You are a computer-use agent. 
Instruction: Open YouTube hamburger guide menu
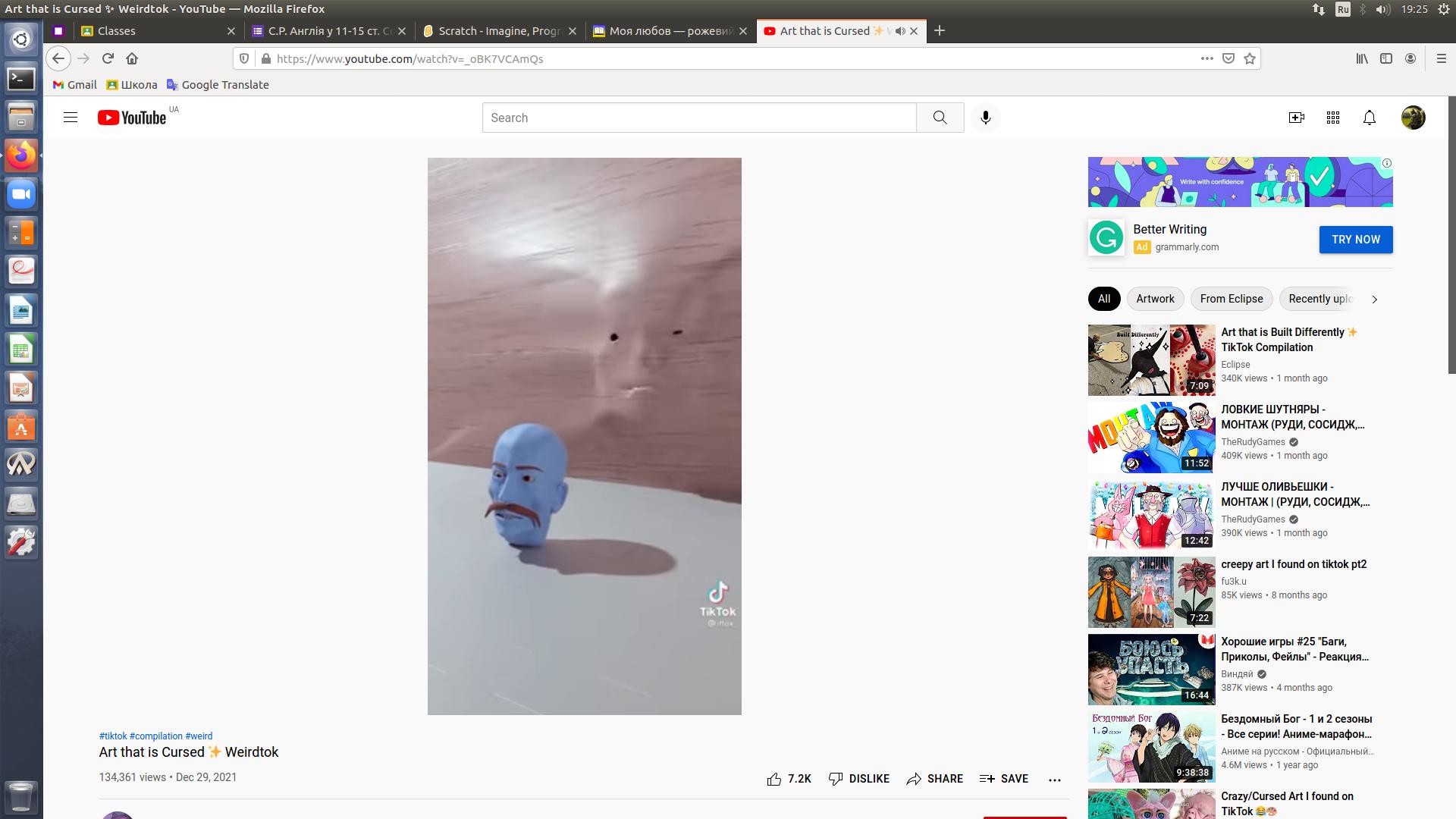point(71,118)
